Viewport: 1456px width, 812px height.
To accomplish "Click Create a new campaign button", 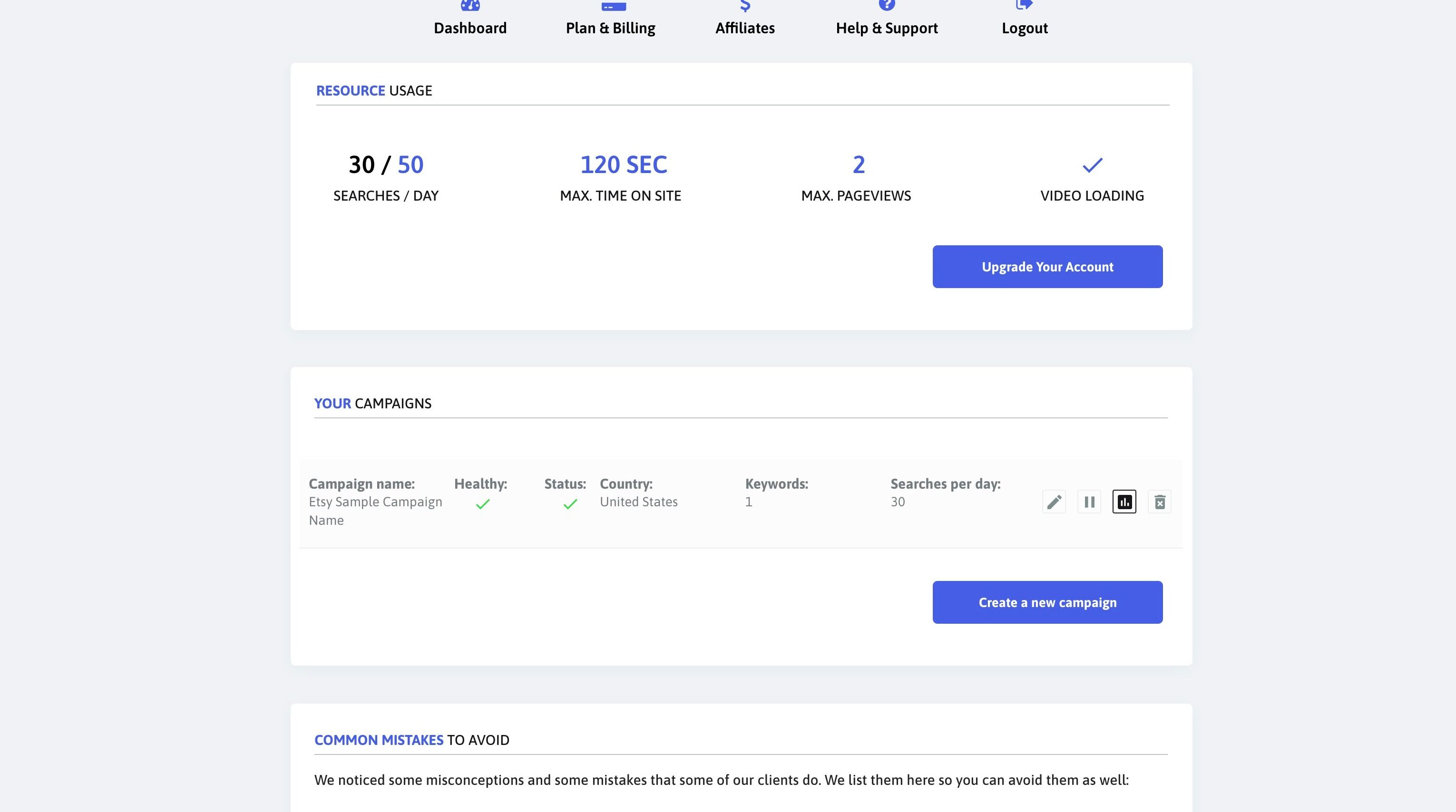I will pyautogui.click(x=1047, y=602).
